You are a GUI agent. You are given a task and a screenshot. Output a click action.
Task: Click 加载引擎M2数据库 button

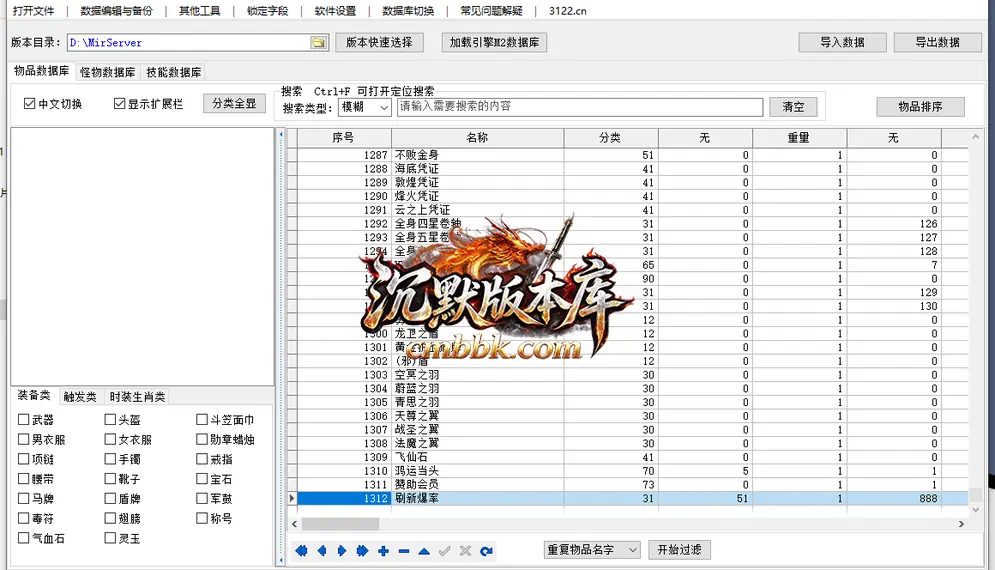coord(494,43)
